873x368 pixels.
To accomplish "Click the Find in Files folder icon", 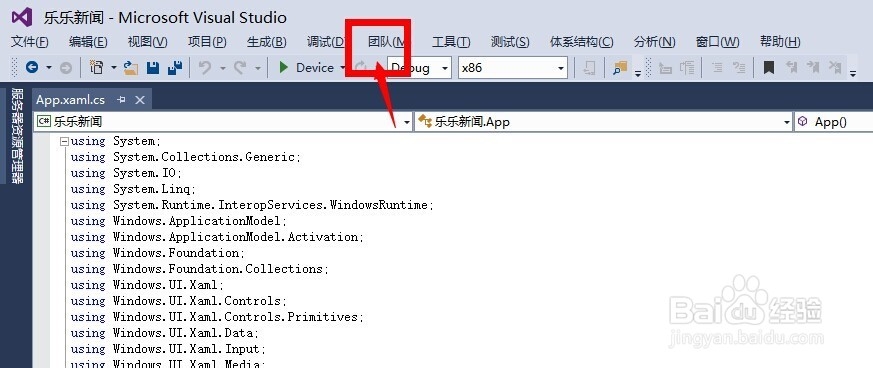I will point(620,68).
